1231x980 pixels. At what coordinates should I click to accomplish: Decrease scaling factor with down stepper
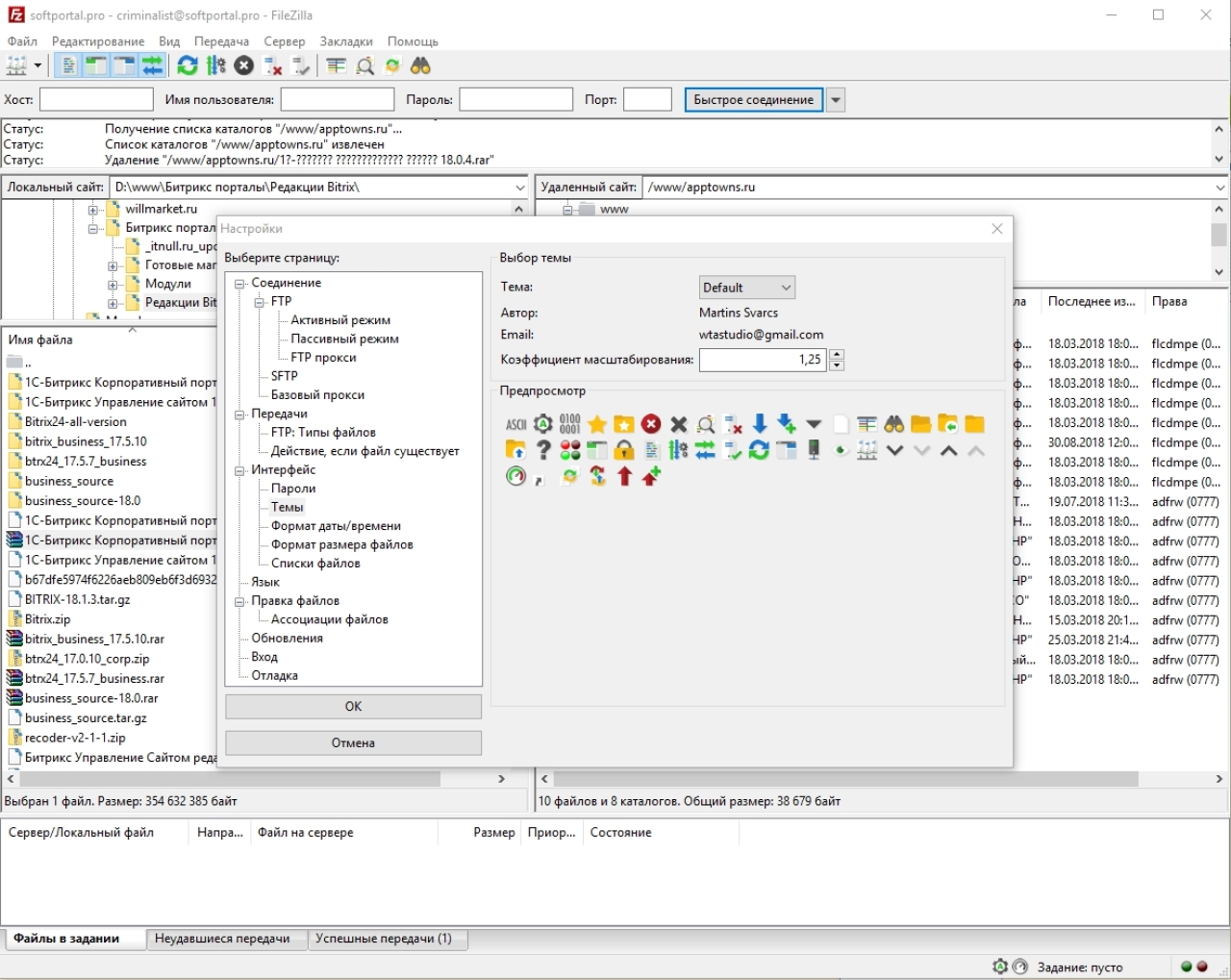coord(837,365)
